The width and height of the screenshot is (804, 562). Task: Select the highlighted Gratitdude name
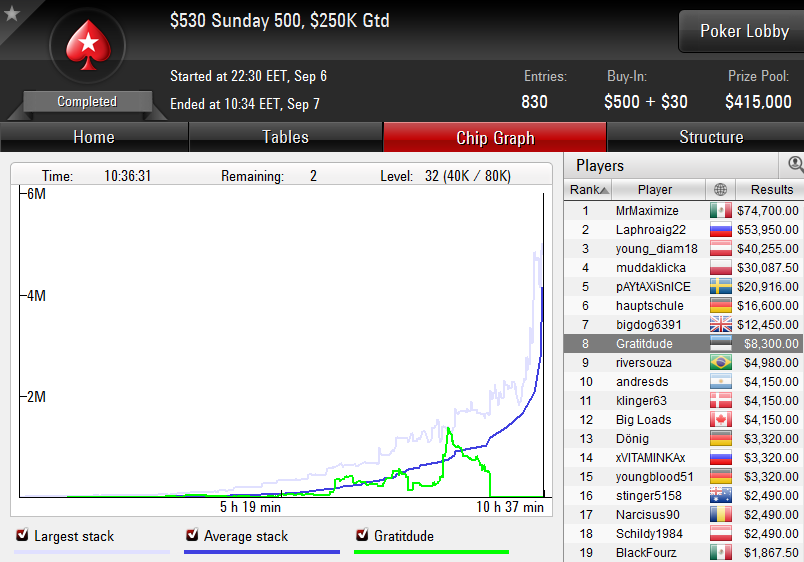pos(644,344)
